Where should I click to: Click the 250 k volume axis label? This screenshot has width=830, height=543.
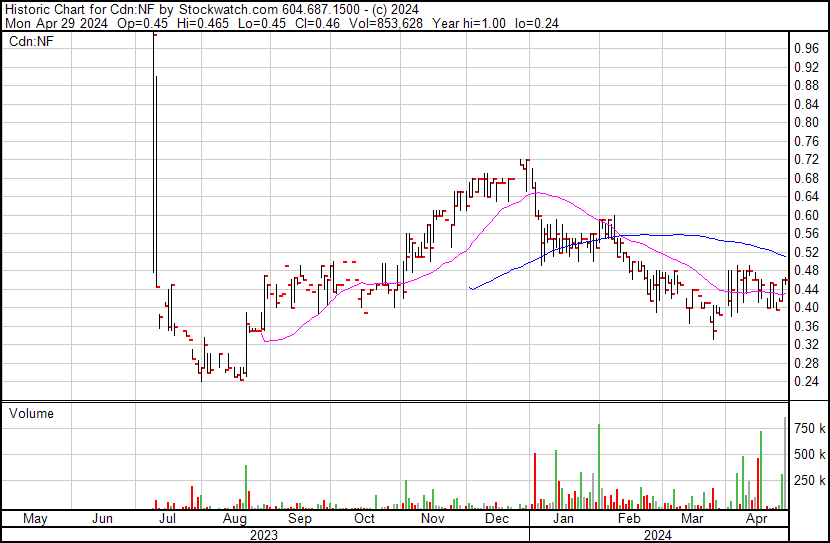pos(810,480)
